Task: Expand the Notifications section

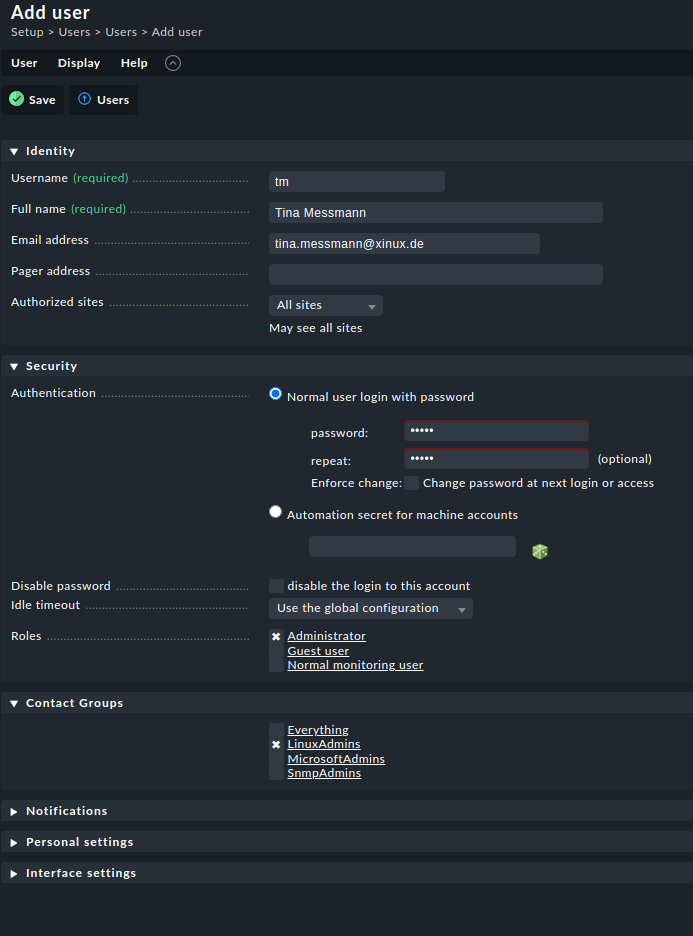Action: pyautogui.click(x=14, y=811)
